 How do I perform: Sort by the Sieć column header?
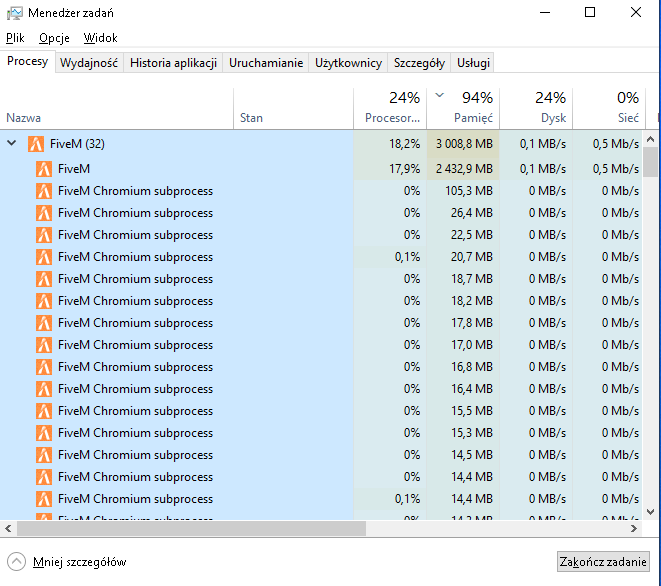point(609,109)
